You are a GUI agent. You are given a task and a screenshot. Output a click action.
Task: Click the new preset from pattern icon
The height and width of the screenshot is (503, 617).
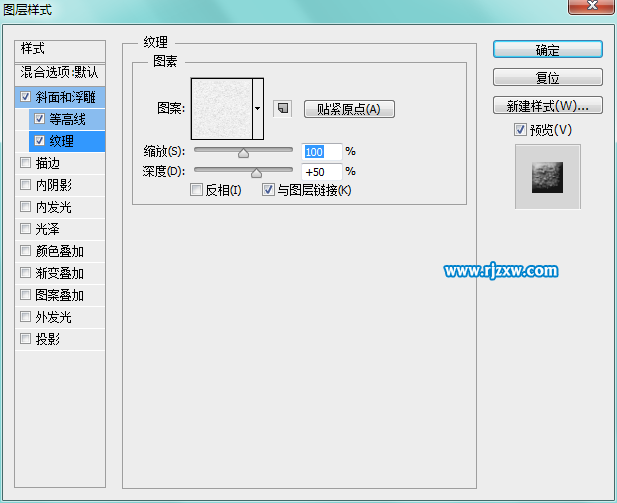[x=283, y=108]
